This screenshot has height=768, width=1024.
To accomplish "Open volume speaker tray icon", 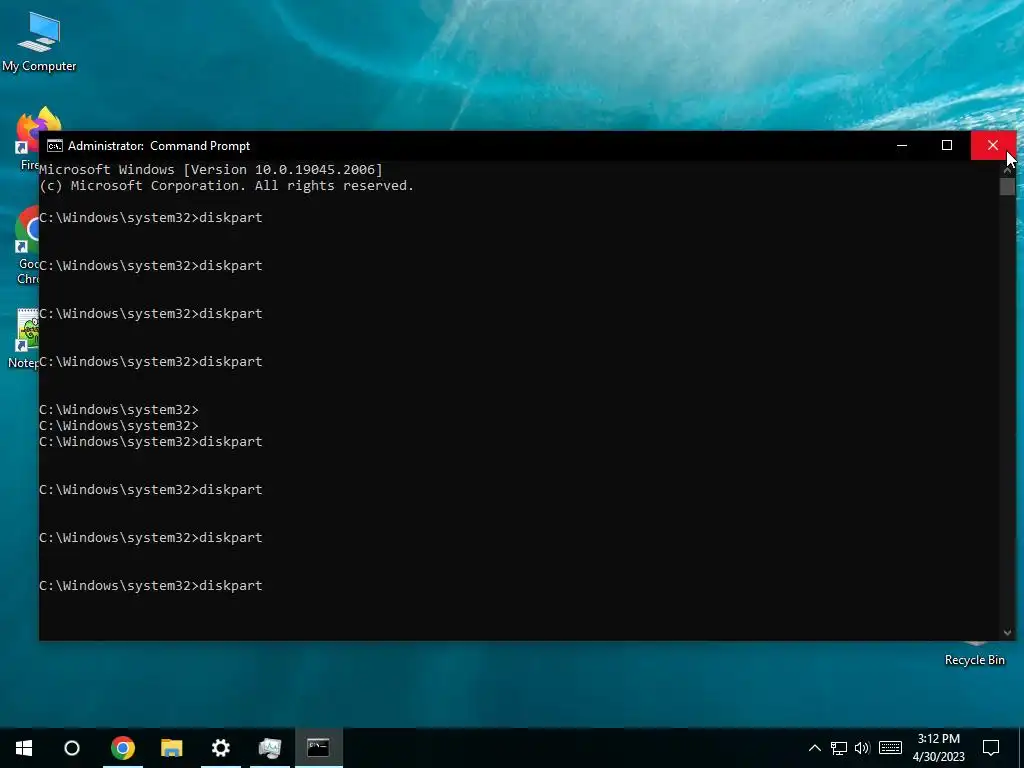I will (862, 748).
